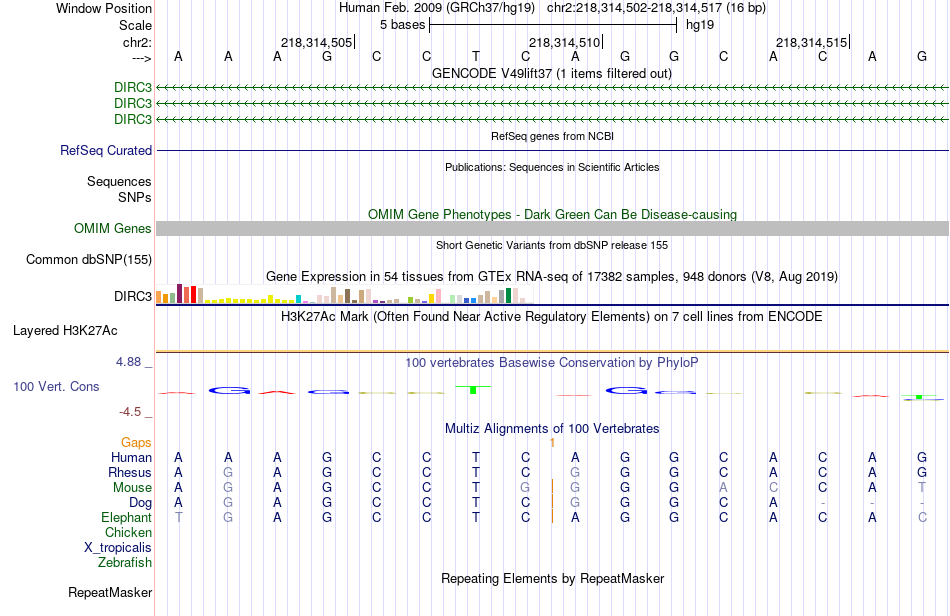Image resolution: width=950 pixels, height=616 pixels.
Task: Select the Chicken alignment row label
Action: [128, 532]
